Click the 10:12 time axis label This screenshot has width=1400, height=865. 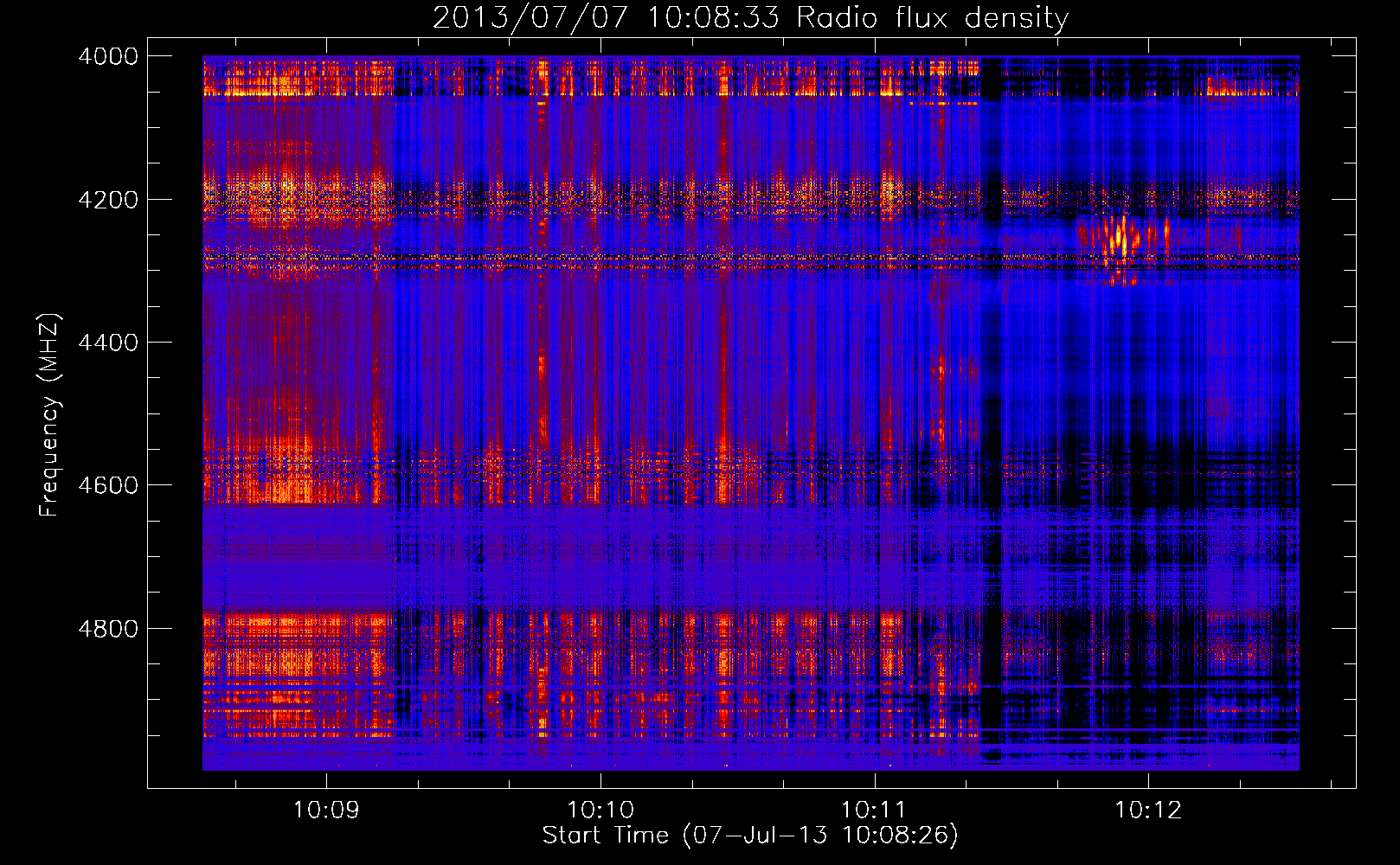[x=1147, y=811]
